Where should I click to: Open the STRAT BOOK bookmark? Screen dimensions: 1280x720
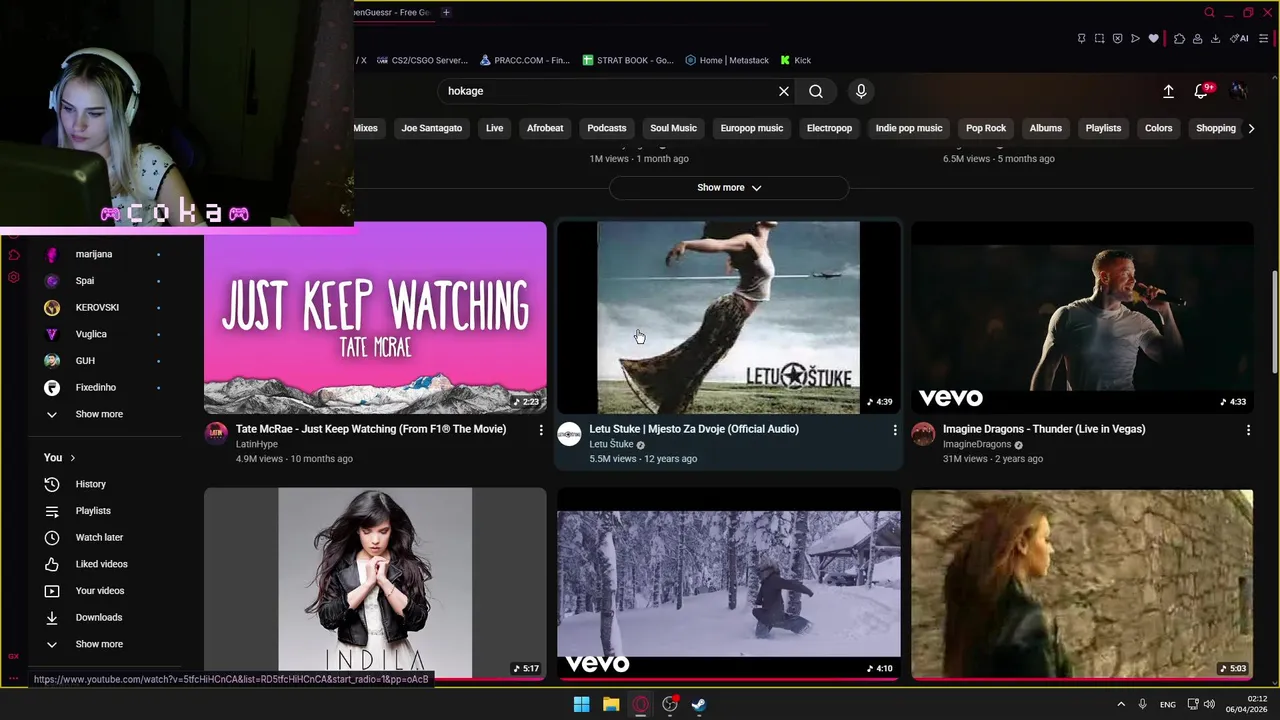[628, 60]
